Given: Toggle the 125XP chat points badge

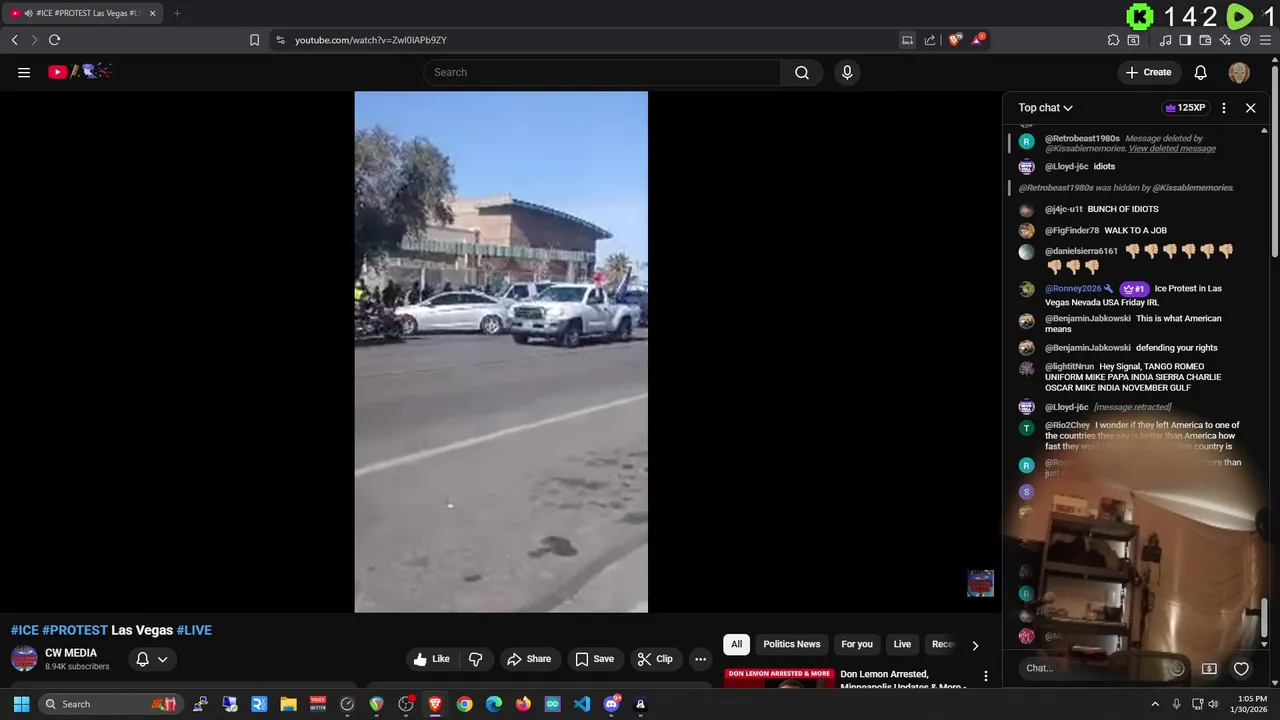Looking at the screenshot, I should point(1185,108).
